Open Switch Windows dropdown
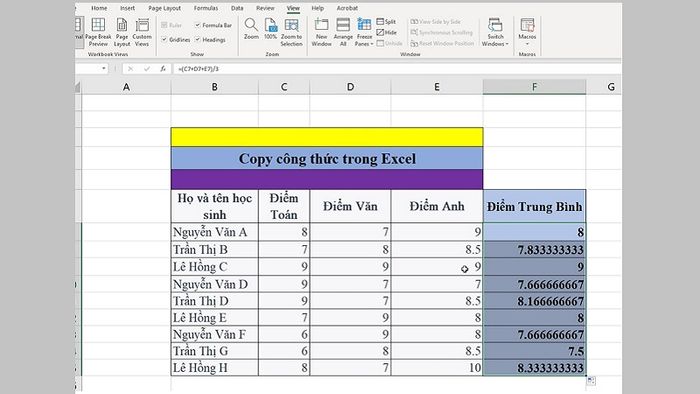The height and width of the screenshot is (394, 700). (495, 32)
